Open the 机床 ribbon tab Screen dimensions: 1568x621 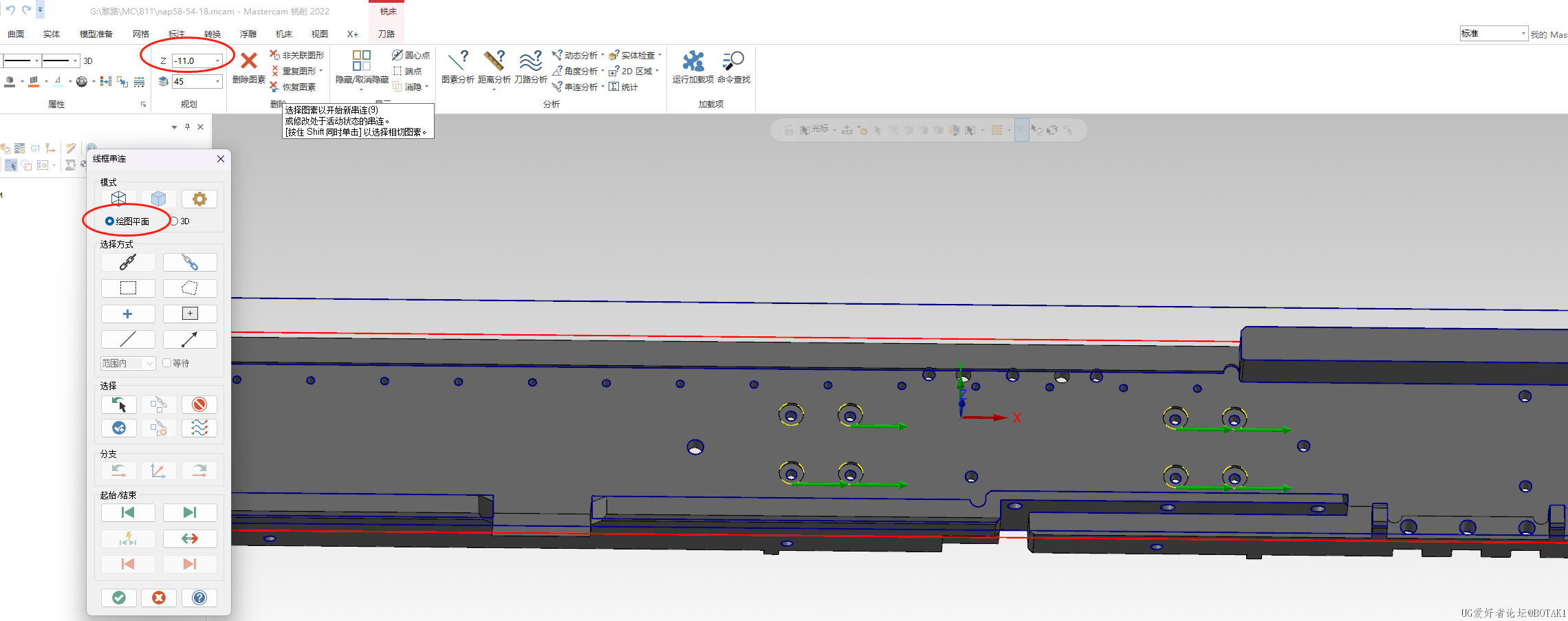[x=284, y=34]
